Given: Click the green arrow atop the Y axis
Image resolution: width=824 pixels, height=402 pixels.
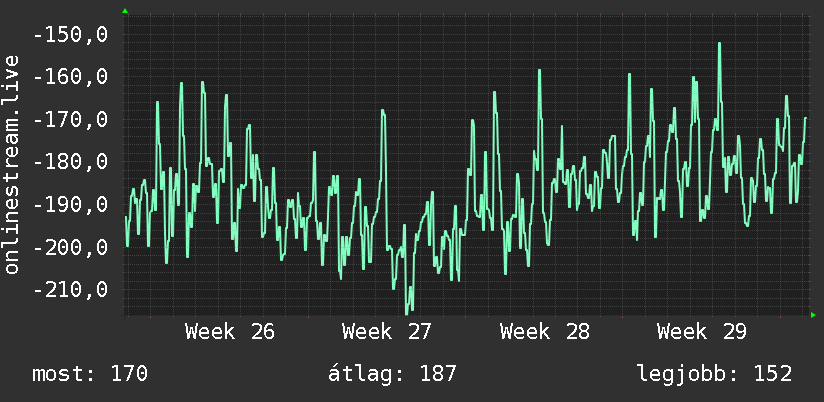Looking at the screenshot, I should click(125, 11).
